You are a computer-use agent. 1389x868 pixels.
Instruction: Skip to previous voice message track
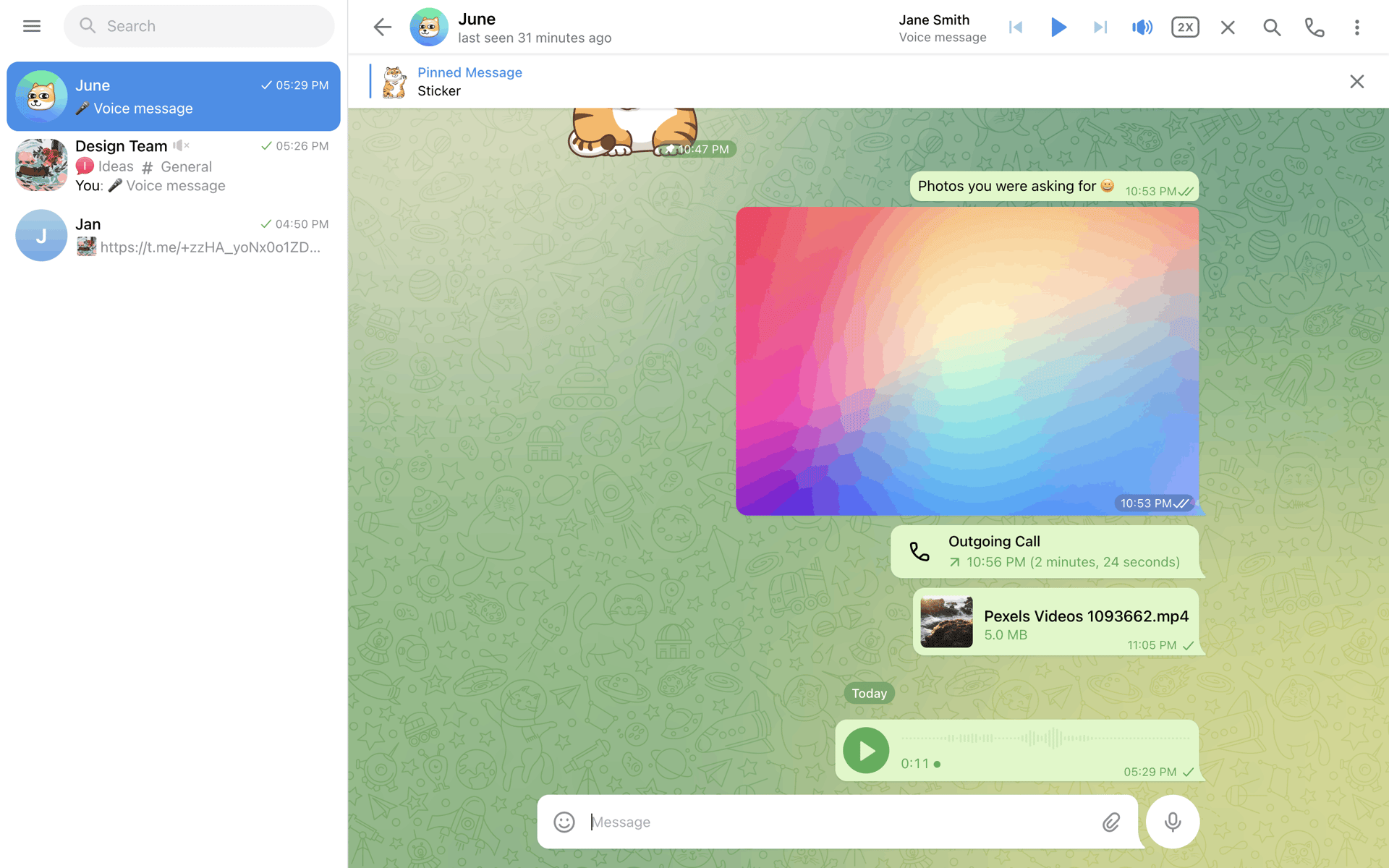point(1016,27)
